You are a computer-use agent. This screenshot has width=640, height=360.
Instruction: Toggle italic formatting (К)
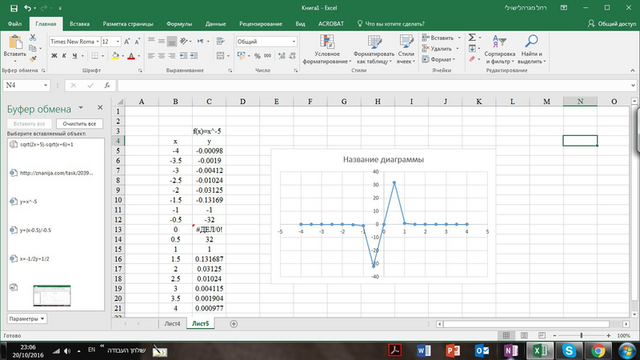[x=64, y=56]
